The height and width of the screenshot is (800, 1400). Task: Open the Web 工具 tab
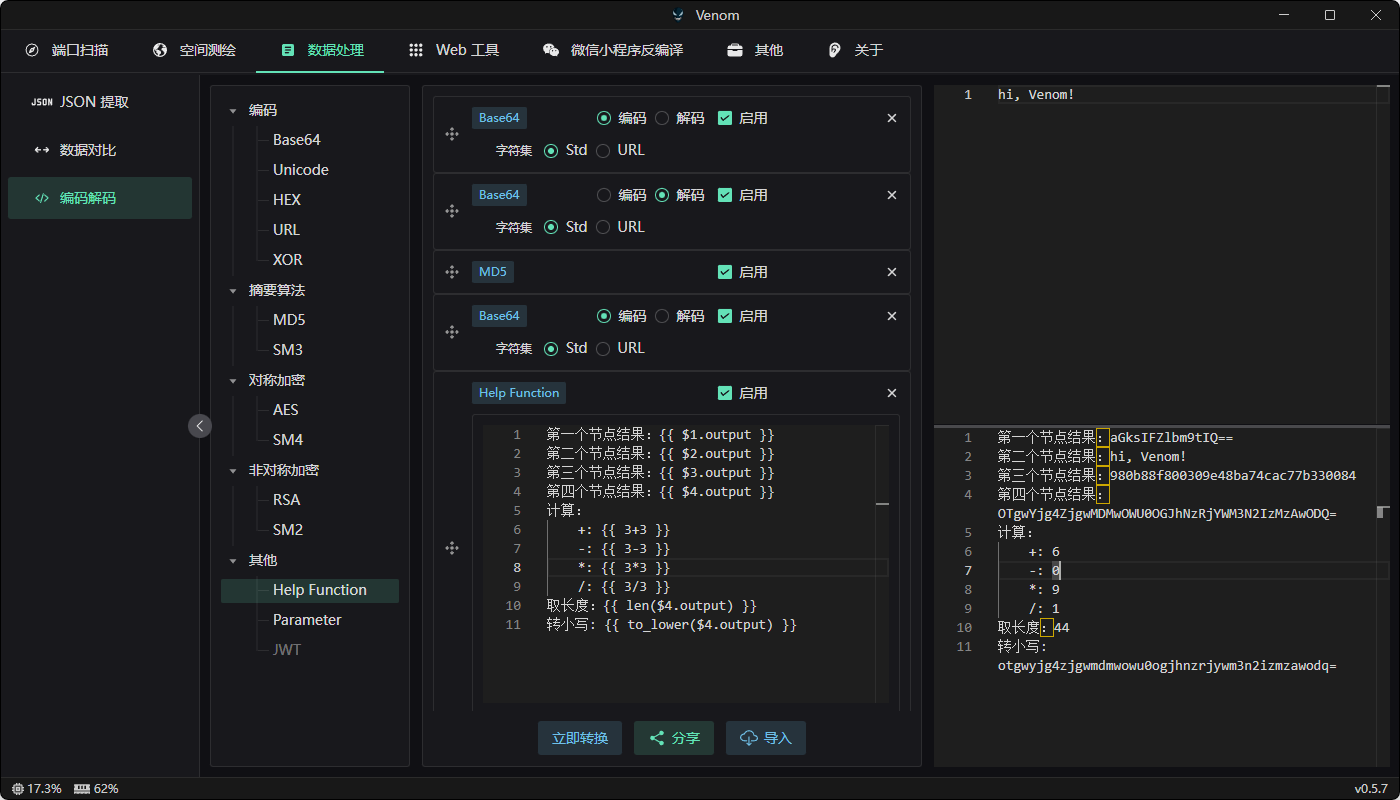[x=452, y=50]
